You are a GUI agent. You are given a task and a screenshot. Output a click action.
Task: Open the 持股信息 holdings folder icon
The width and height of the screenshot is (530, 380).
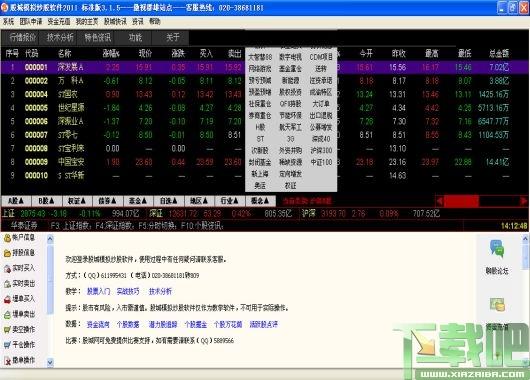tap(7, 253)
